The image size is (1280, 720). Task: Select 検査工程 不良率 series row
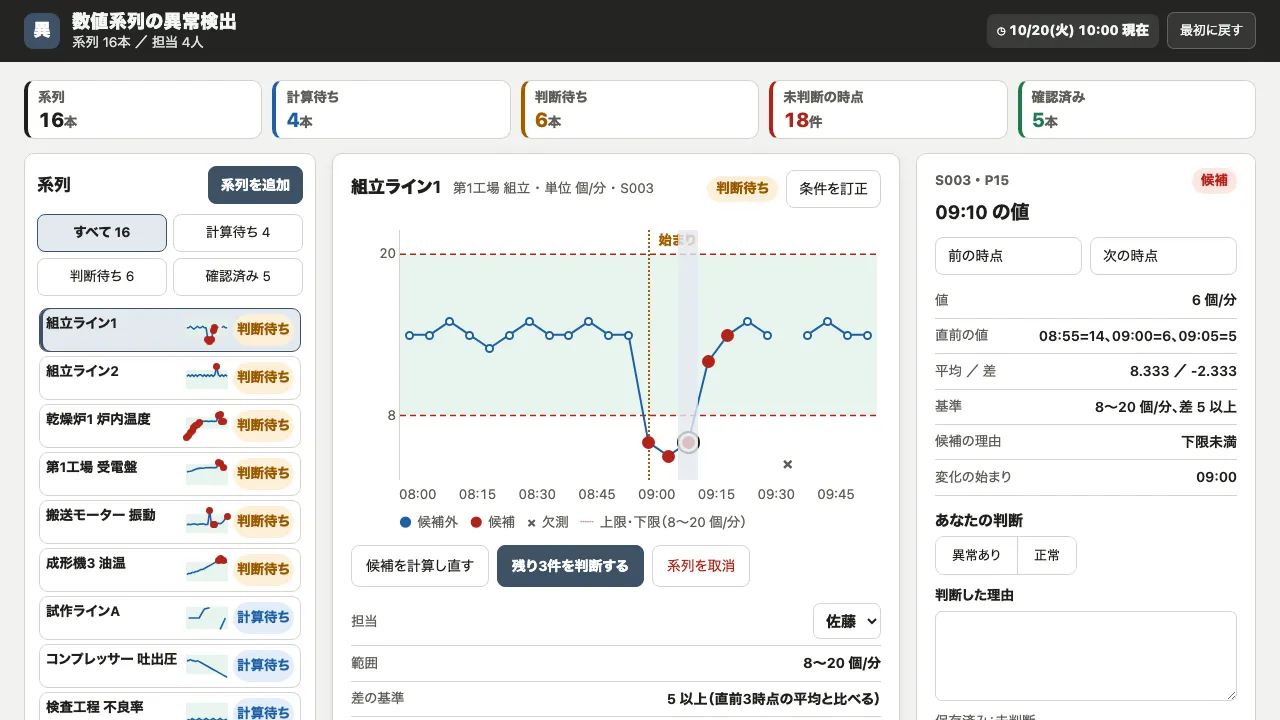point(170,708)
